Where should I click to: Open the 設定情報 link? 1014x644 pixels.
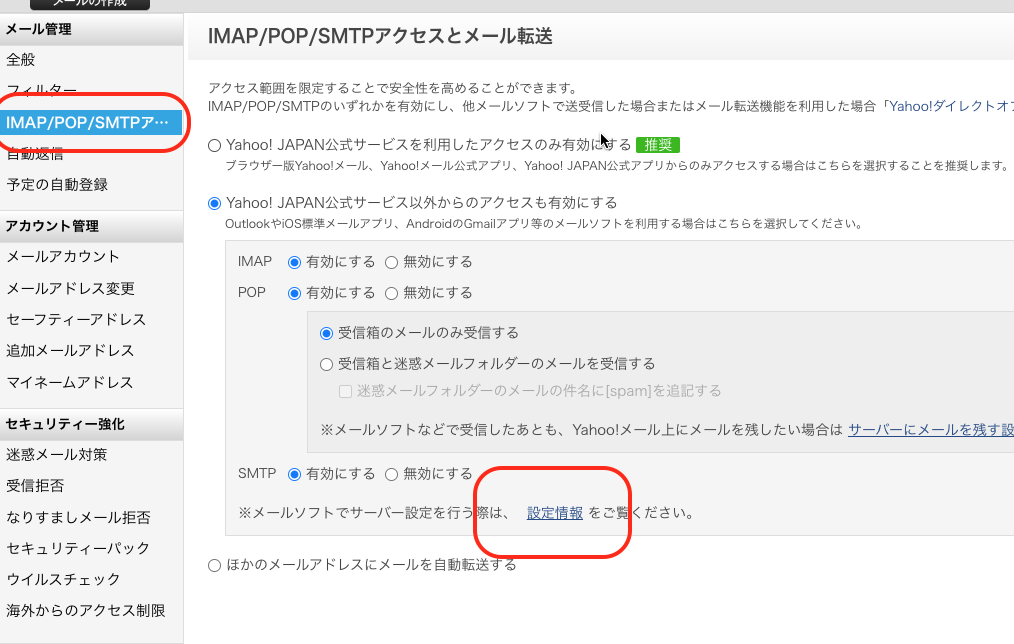point(555,513)
